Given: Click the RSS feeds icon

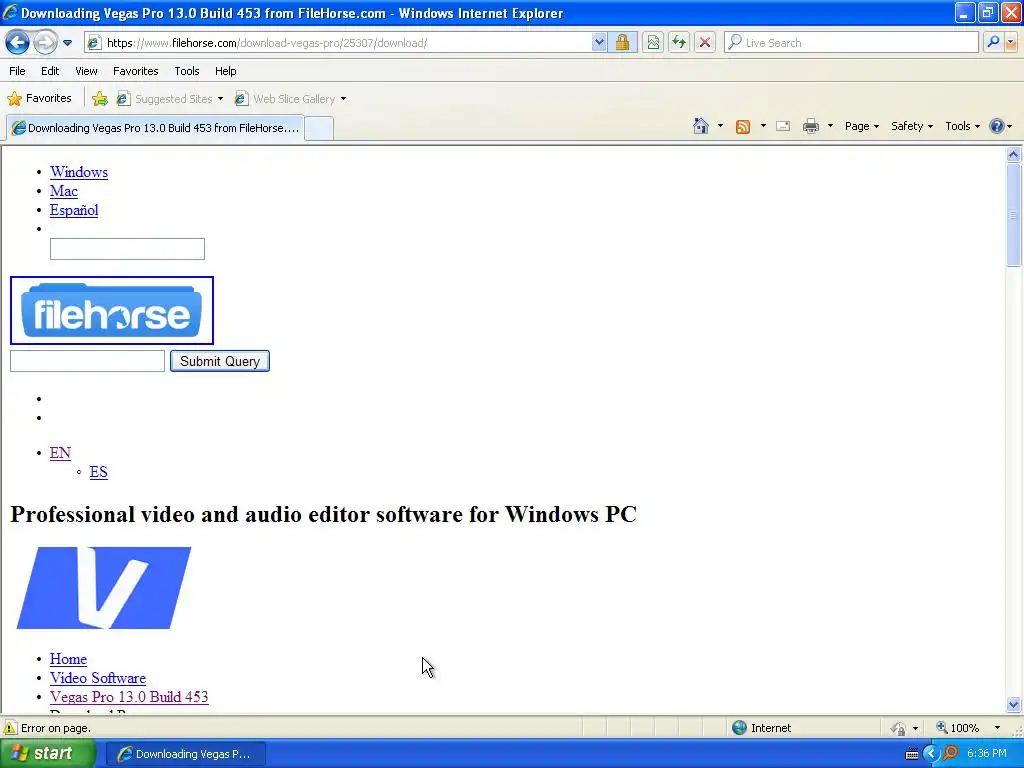Looking at the screenshot, I should click(743, 127).
